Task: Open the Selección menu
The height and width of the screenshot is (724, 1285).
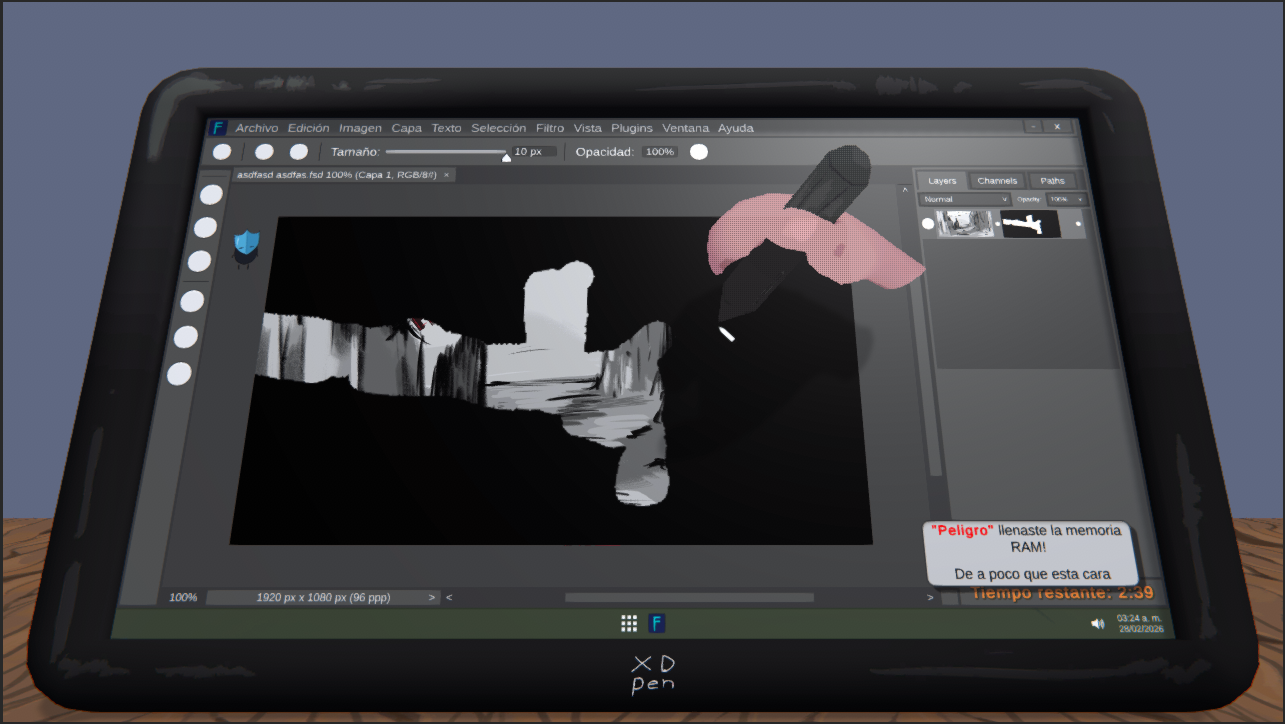Action: 498,128
